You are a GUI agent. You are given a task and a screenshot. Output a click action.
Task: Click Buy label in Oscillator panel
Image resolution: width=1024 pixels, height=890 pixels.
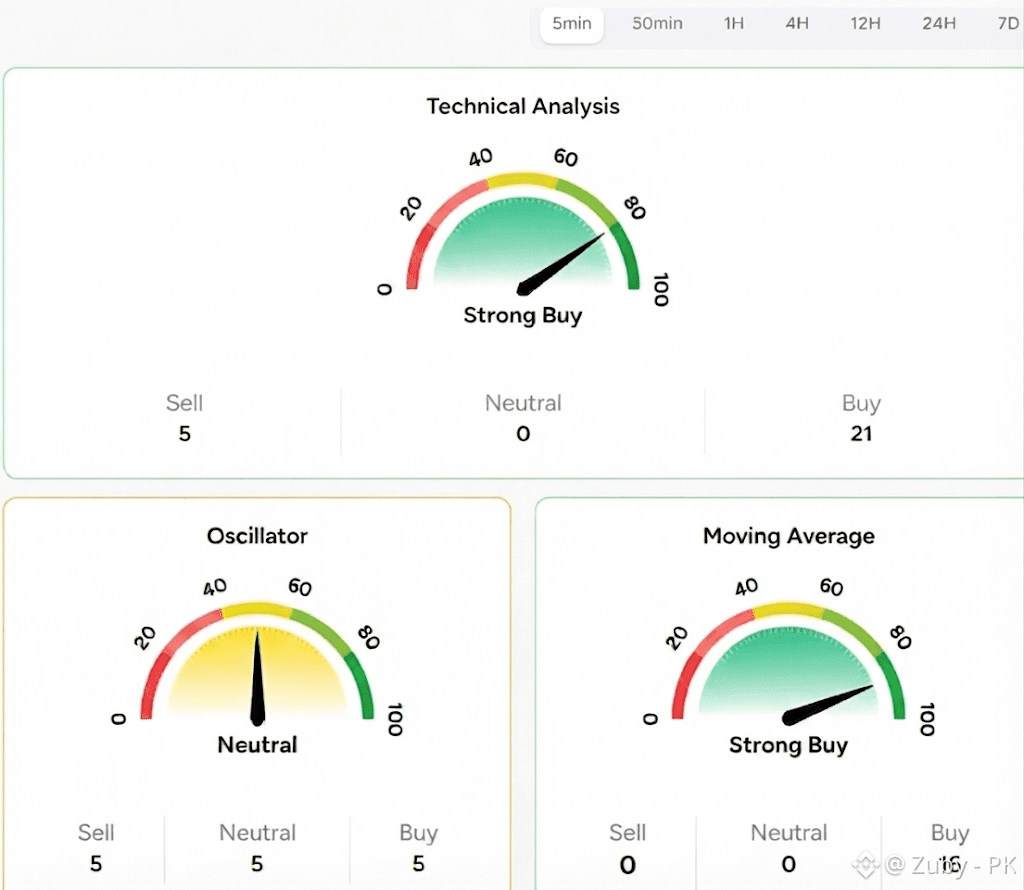(x=419, y=834)
